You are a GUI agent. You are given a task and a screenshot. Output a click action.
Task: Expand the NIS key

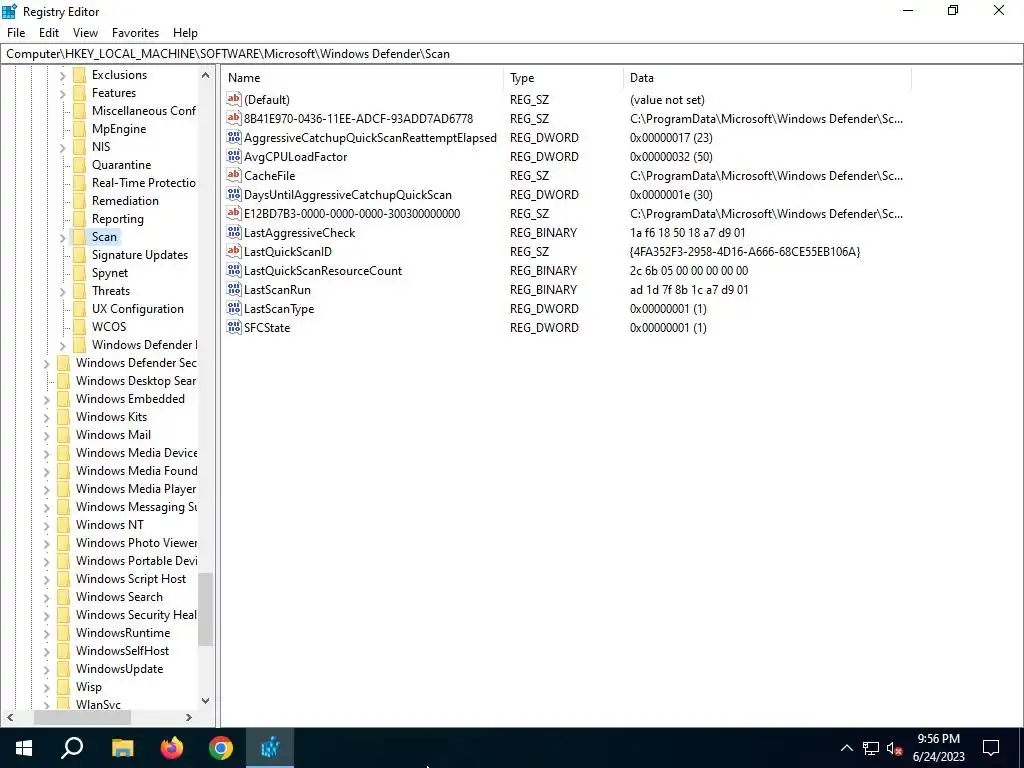[x=63, y=148]
